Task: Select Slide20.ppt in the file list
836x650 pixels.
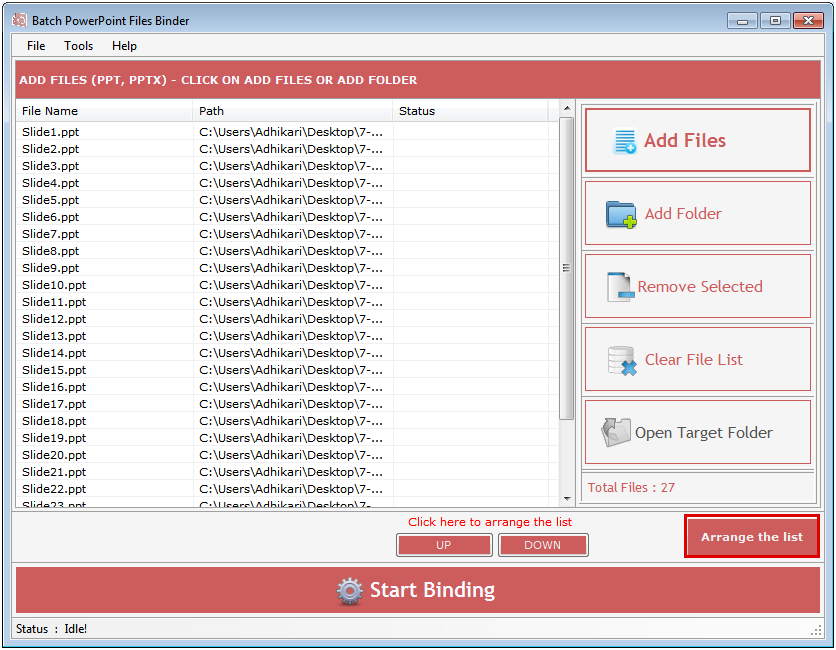Action: click(54, 455)
